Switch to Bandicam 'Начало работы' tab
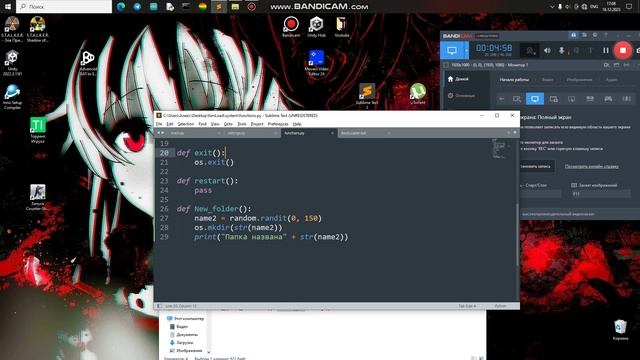 tap(514, 80)
